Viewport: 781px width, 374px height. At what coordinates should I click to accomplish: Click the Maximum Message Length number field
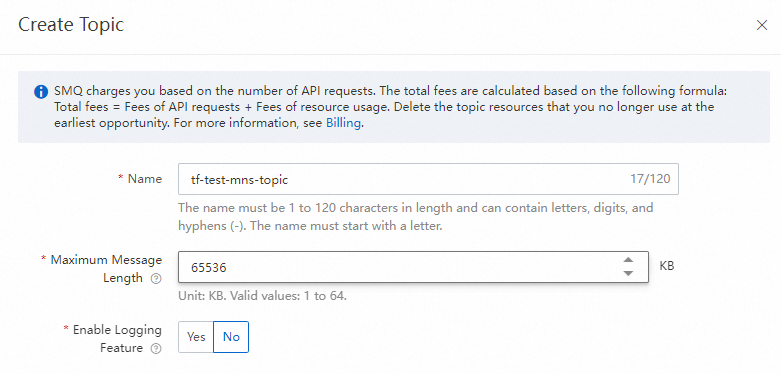[x=413, y=267]
